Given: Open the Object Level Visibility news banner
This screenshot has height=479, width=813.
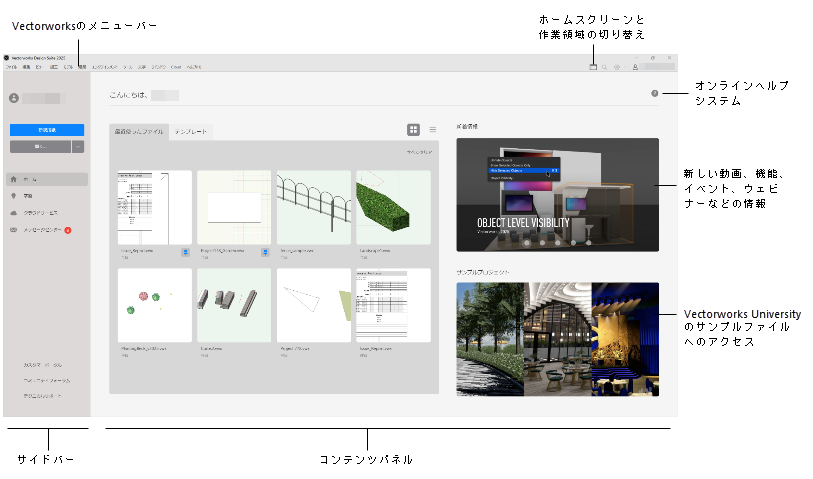Looking at the screenshot, I should coord(557,195).
